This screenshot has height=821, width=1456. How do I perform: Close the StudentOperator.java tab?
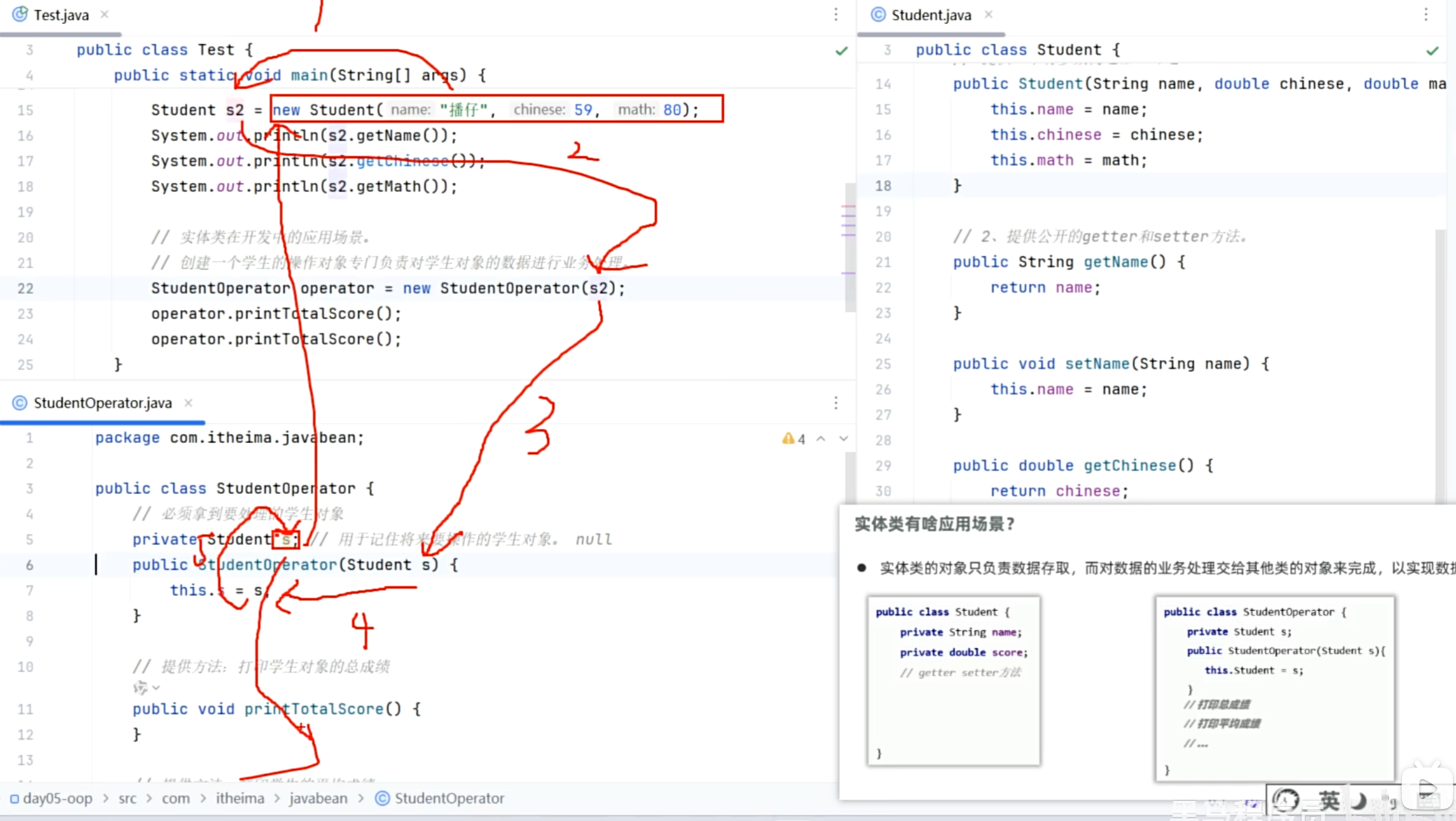tap(188, 403)
